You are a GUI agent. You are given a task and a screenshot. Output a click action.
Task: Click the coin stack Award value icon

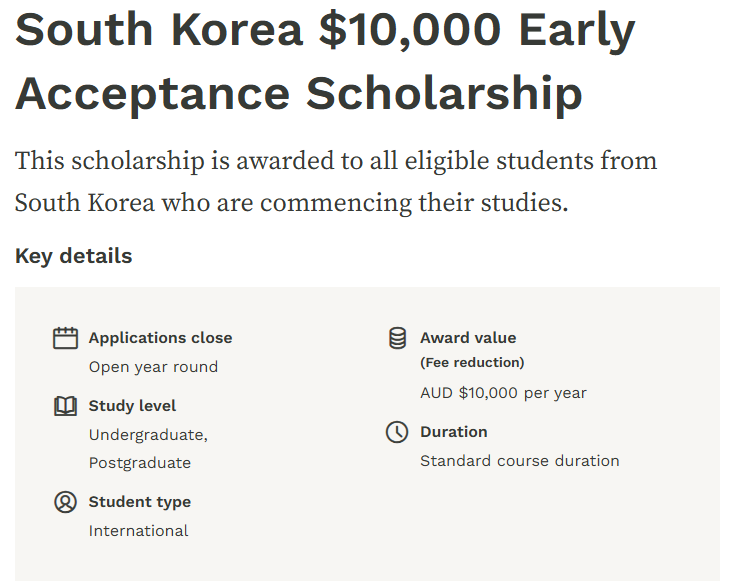tap(397, 338)
